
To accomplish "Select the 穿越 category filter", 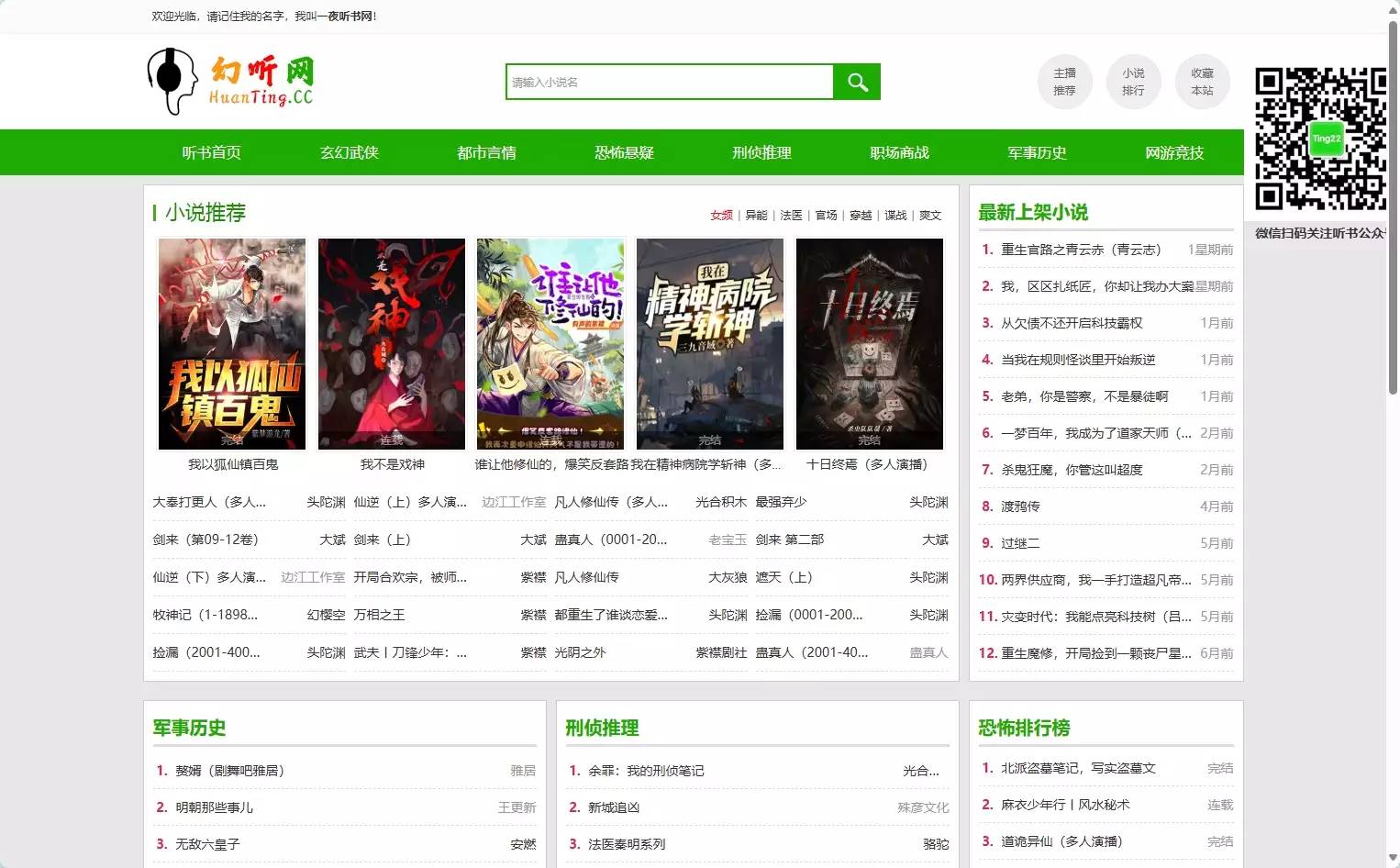I will coord(860,215).
